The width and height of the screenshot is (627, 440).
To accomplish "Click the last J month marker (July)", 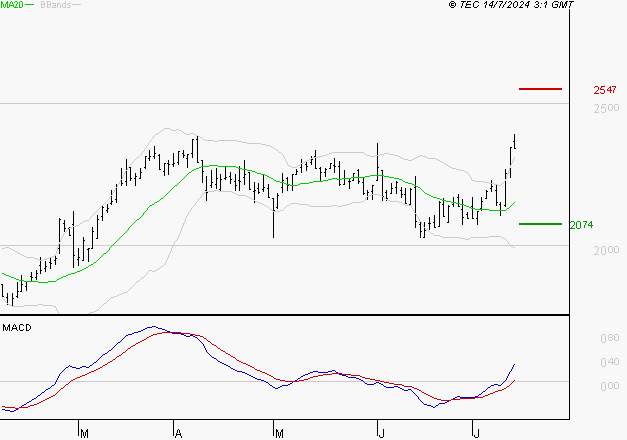I will point(476,434).
